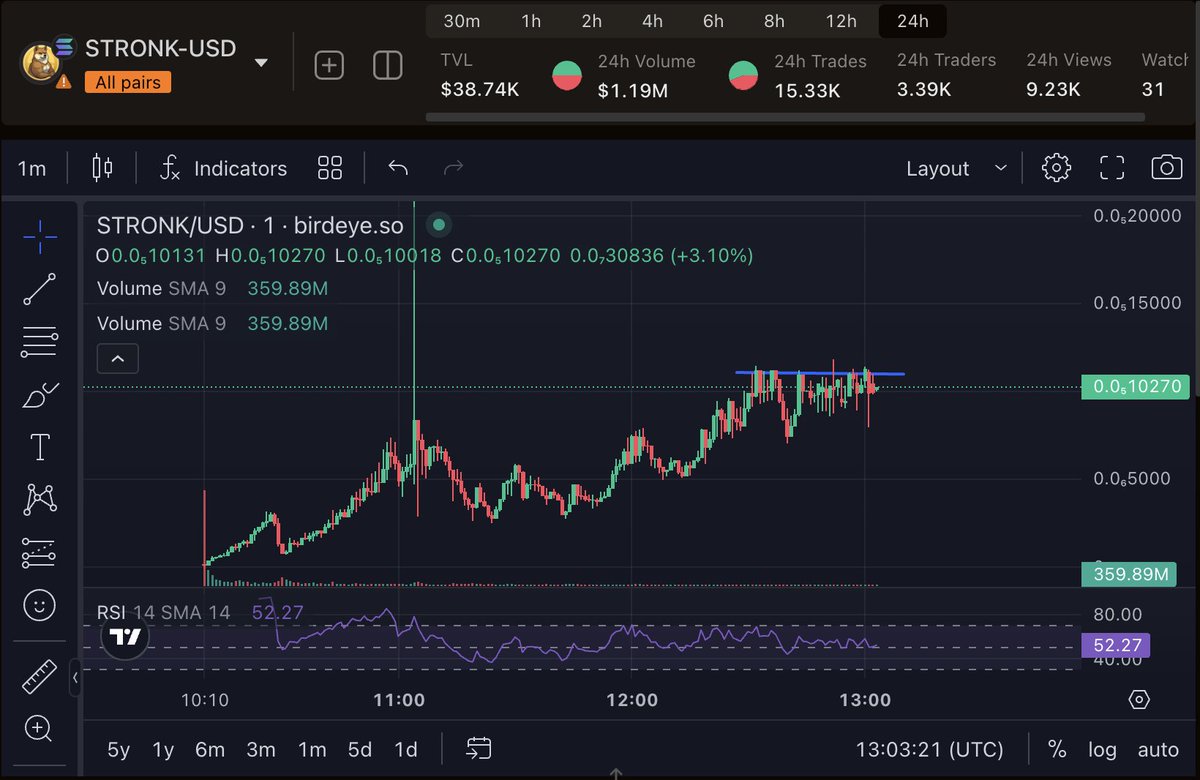Screen dimensions: 1200x780
Task: Open the Layout dropdown
Action: click(x=956, y=168)
